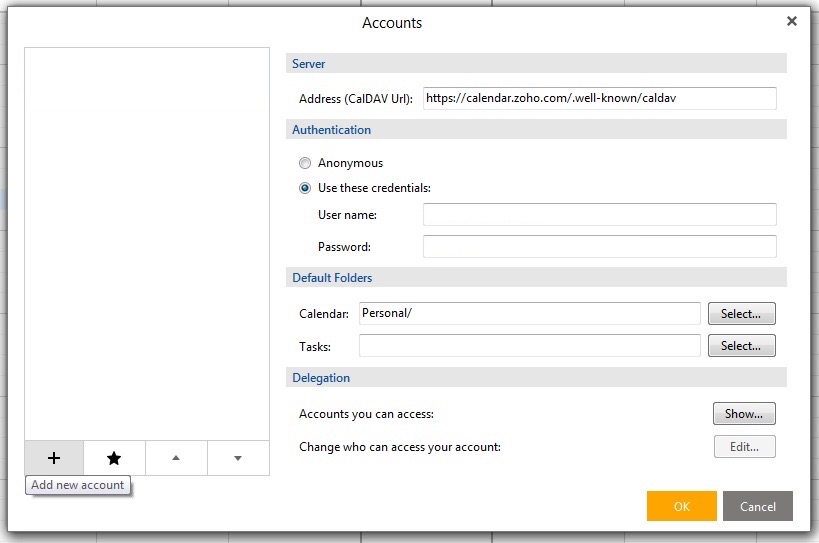Click inside the empty accounts list pane
This screenshot has height=543, width=819.
click(147, 240)
